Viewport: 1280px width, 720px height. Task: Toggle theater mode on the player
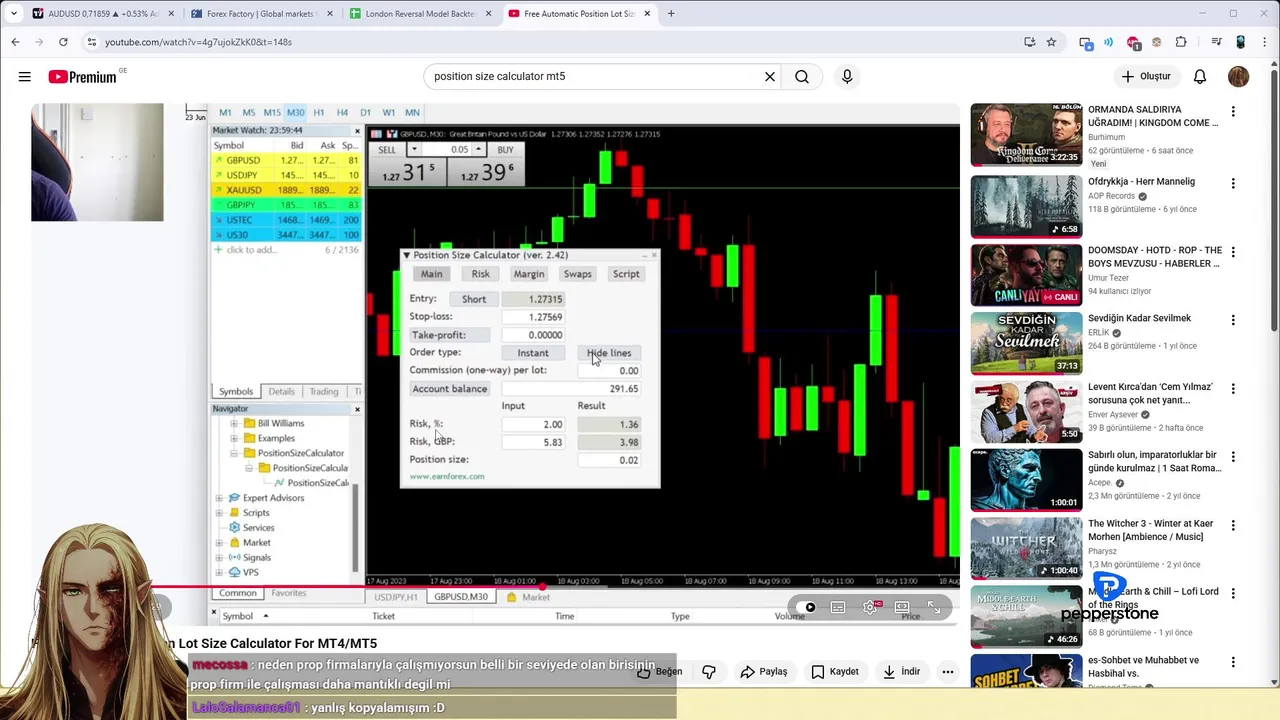tap(902, 607)
